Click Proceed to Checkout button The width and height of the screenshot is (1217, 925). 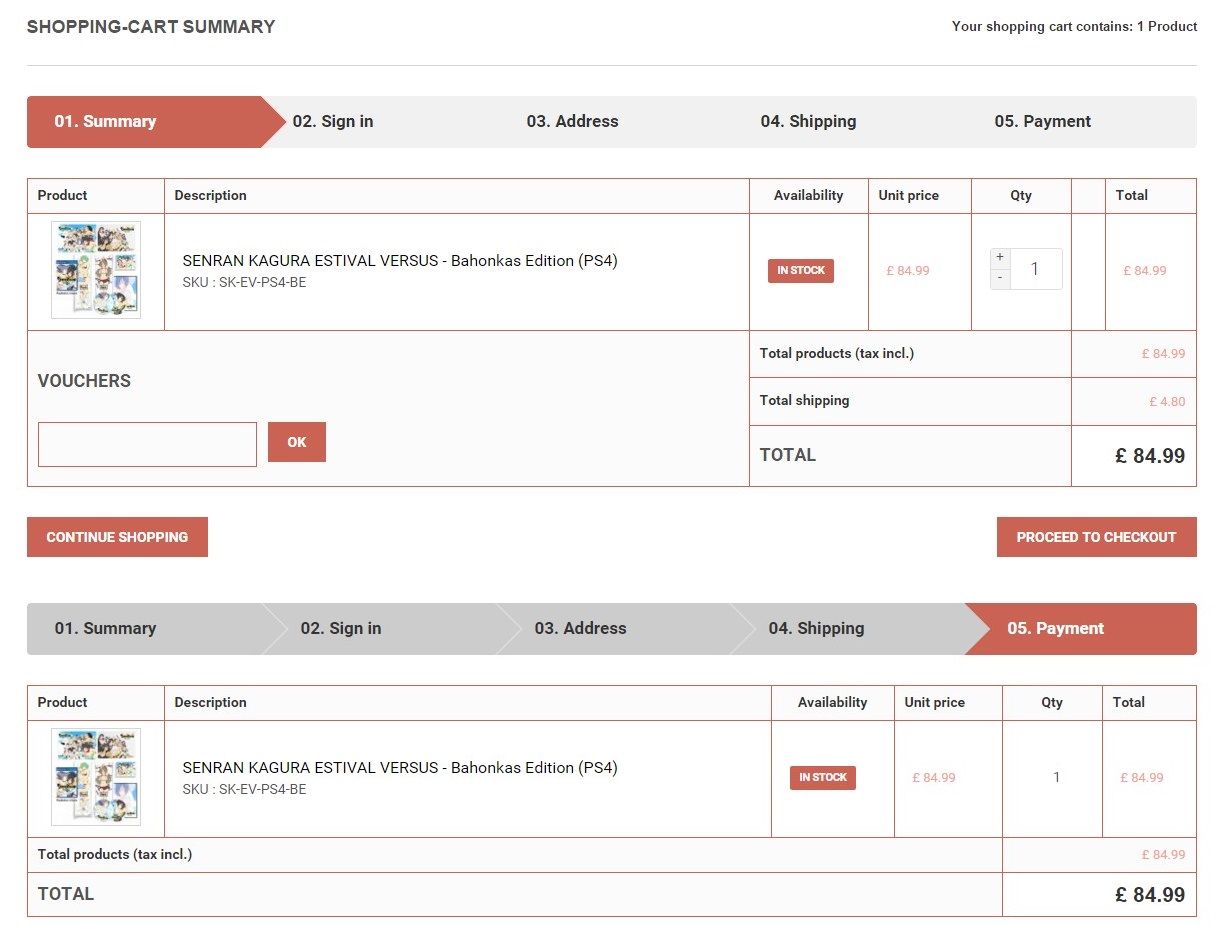1096,537
